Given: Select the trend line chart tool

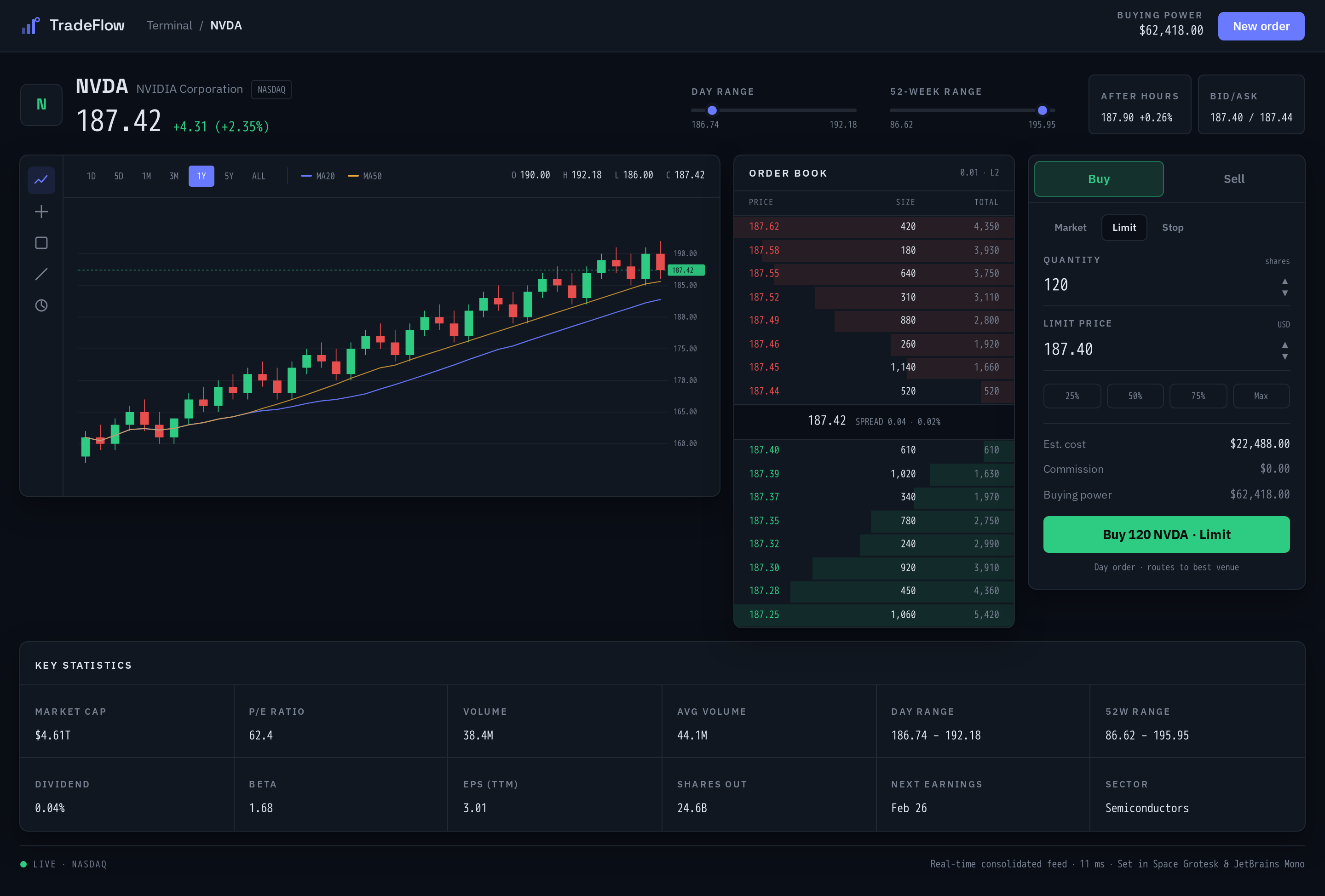Looking at the screenshot, I should (x=41, y=180).
